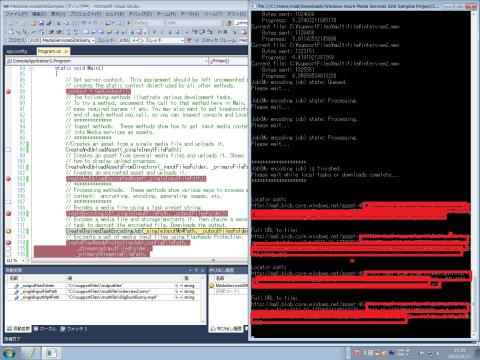Open the プロジェクト(P) menu

pos(85,14)
